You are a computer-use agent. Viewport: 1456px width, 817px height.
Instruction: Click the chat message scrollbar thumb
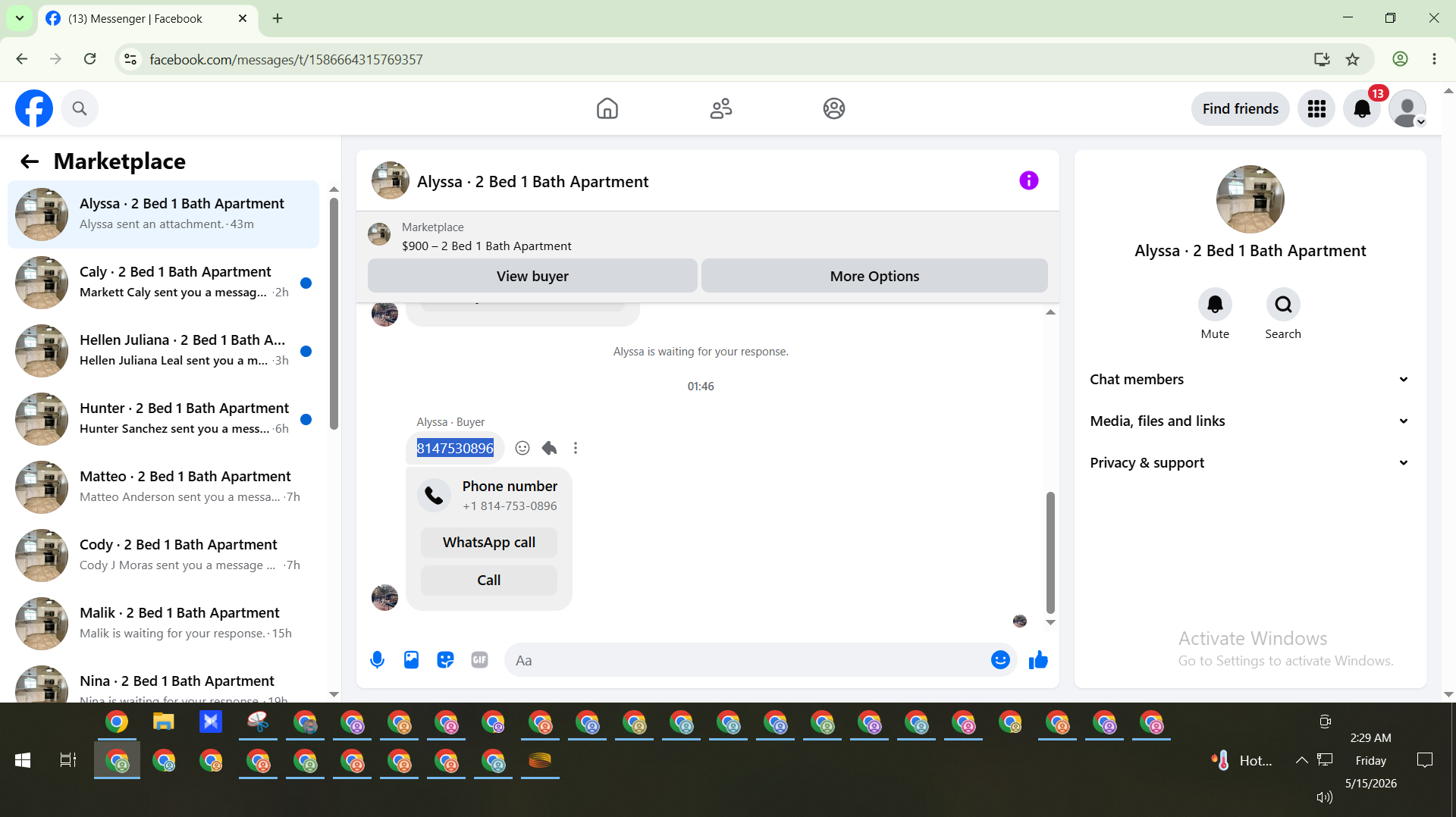click(x=1050, y=552)
